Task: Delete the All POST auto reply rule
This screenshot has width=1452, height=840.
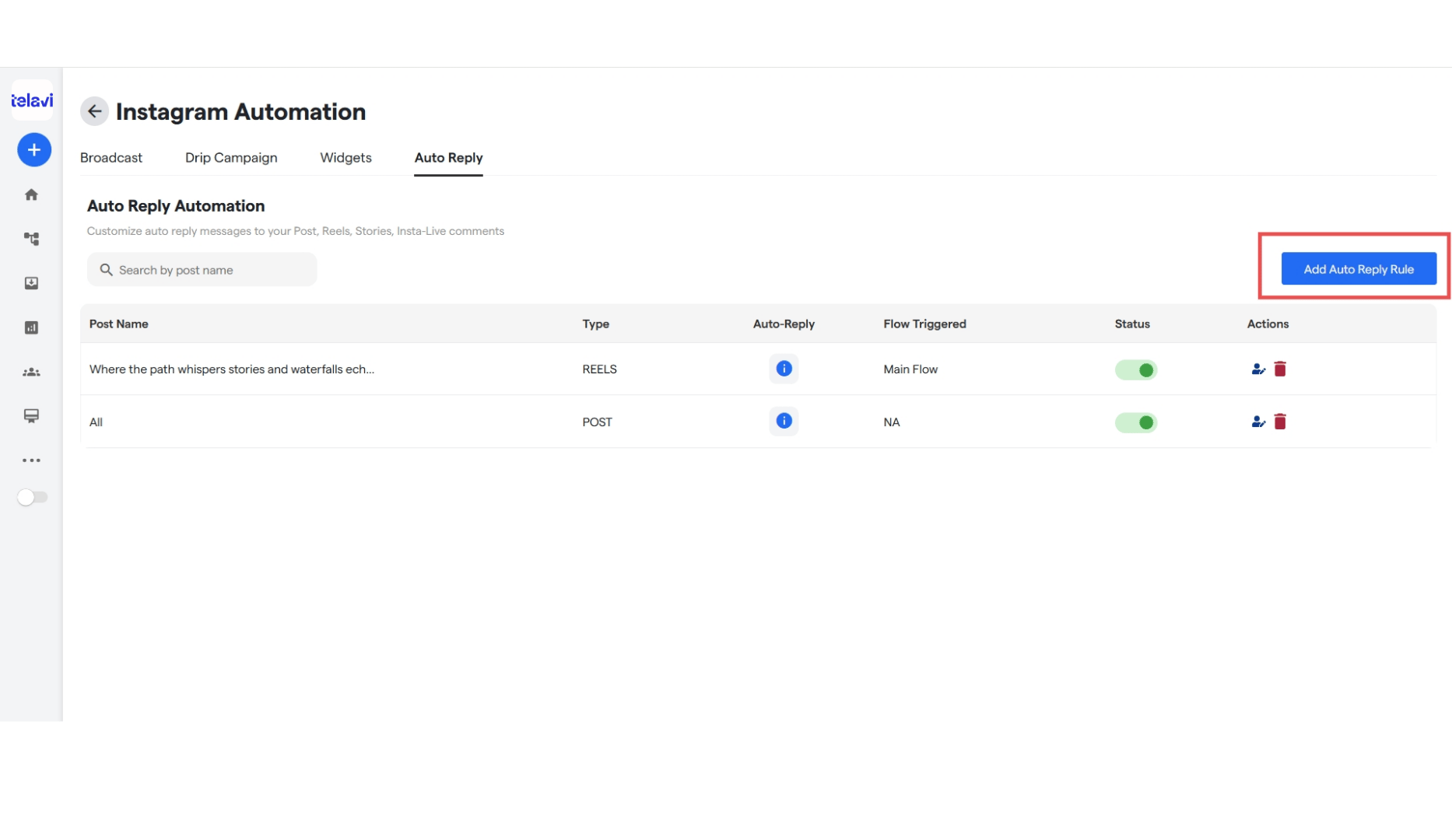Action: pyautogui.click(x=1279, y=422)
